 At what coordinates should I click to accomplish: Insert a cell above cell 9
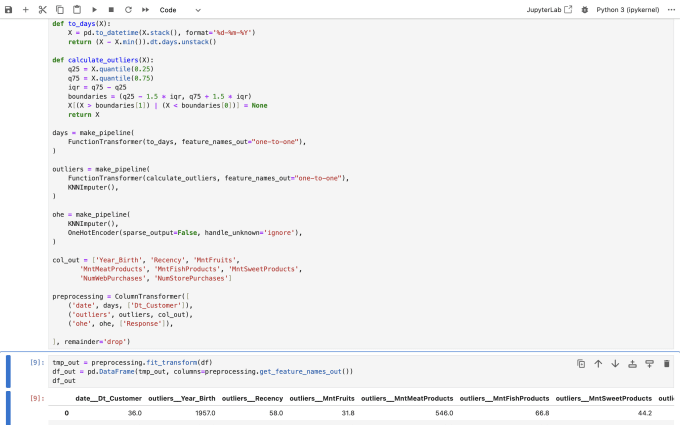pos(632,364)
